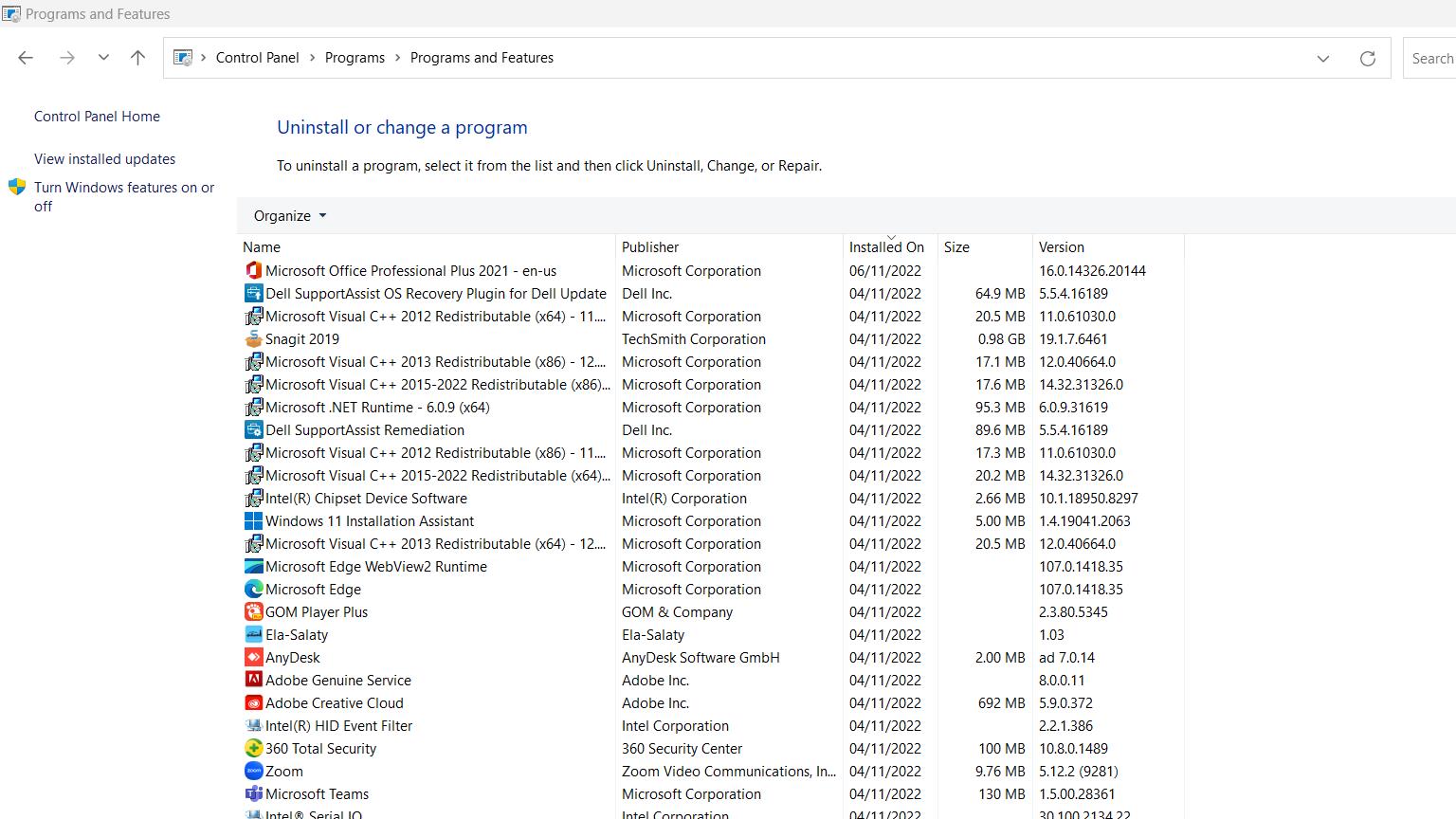Expand the address bar history dropdown
Image resolution: width=1456 pixels, height=819 pixels.
click(1322, 59)
